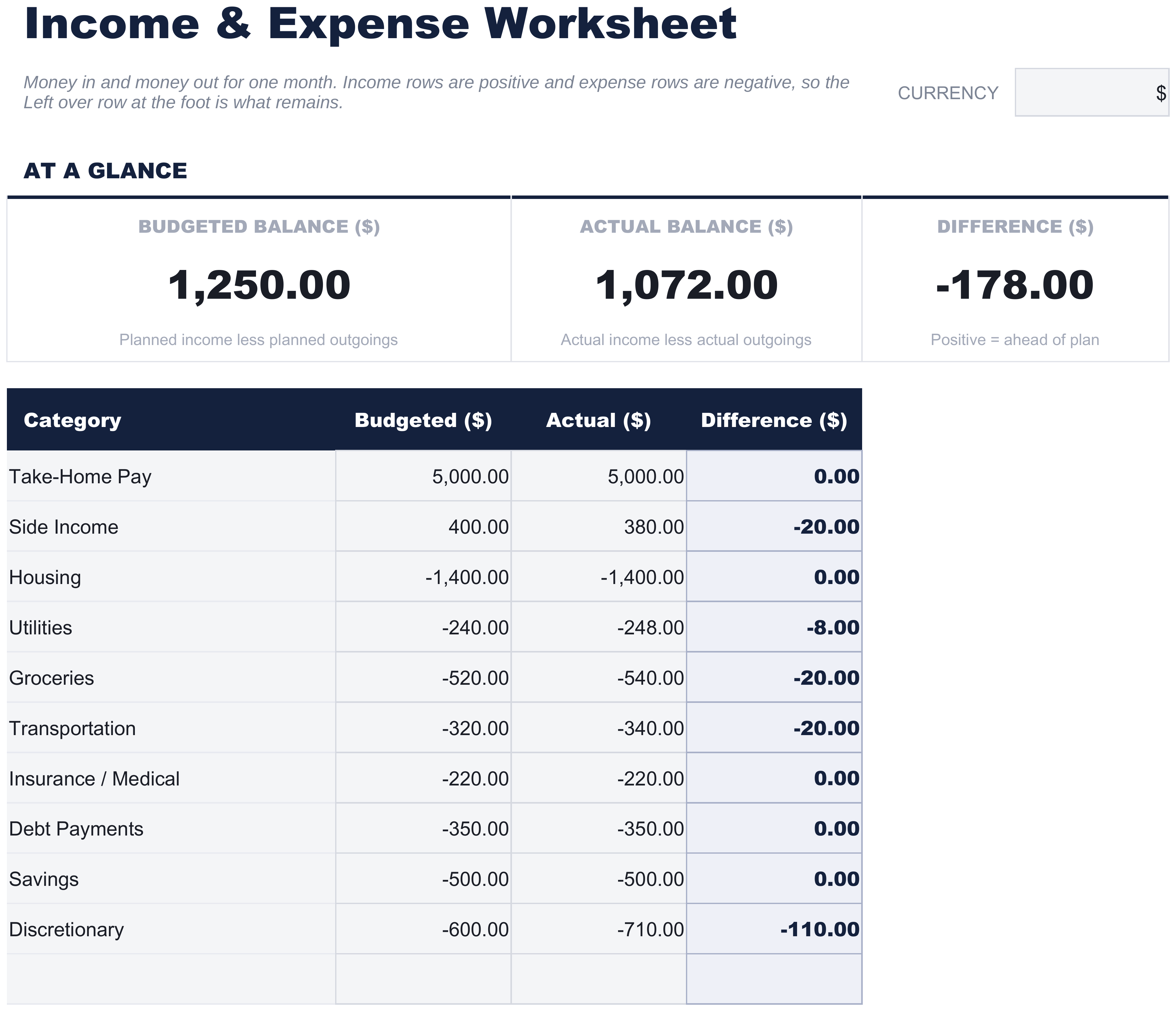Click the AT A GLANCE section heading
1176x1011 pixels.
(x=105, y=171)
